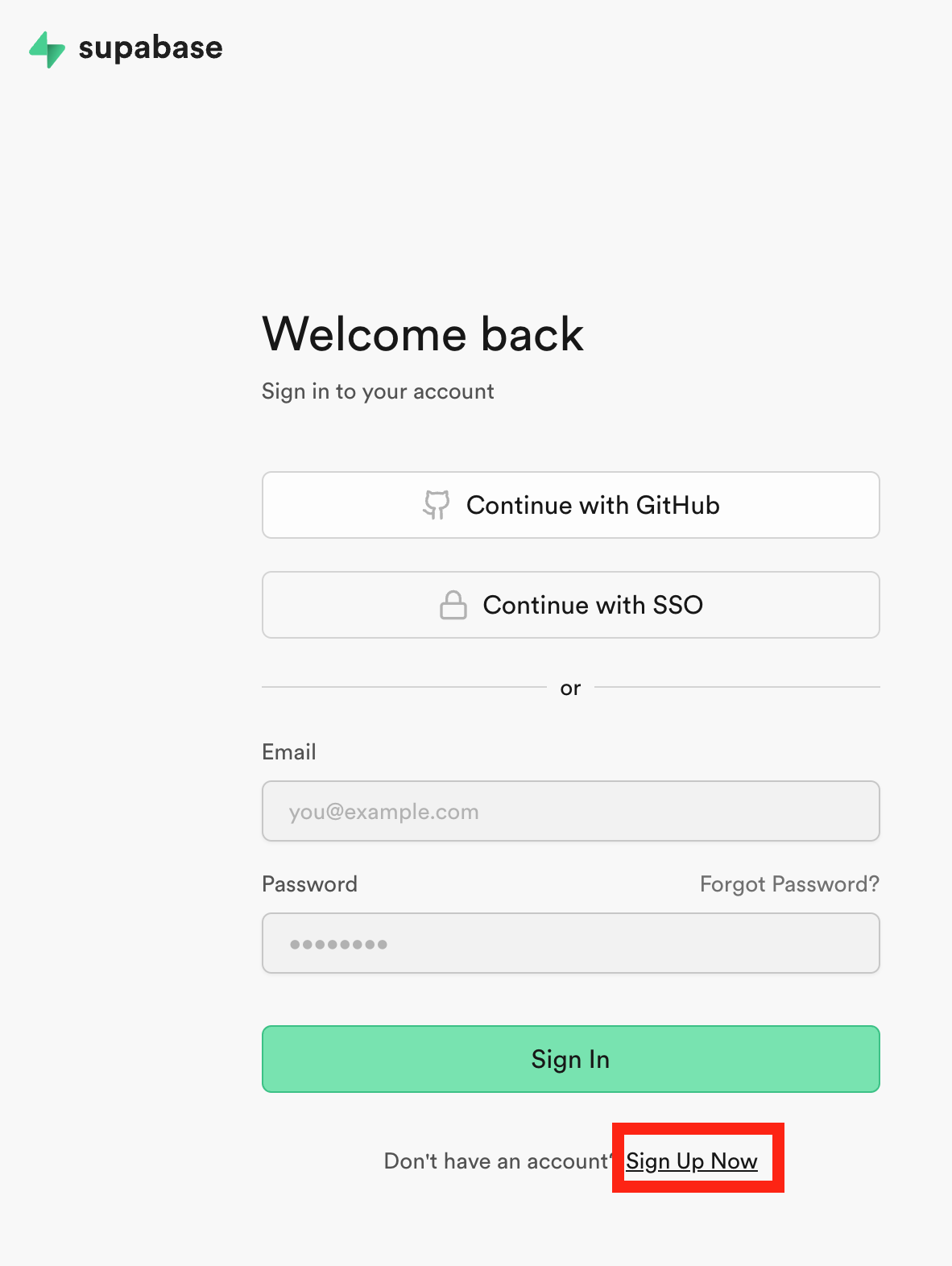Click the Email field label

tap(289, 752)
